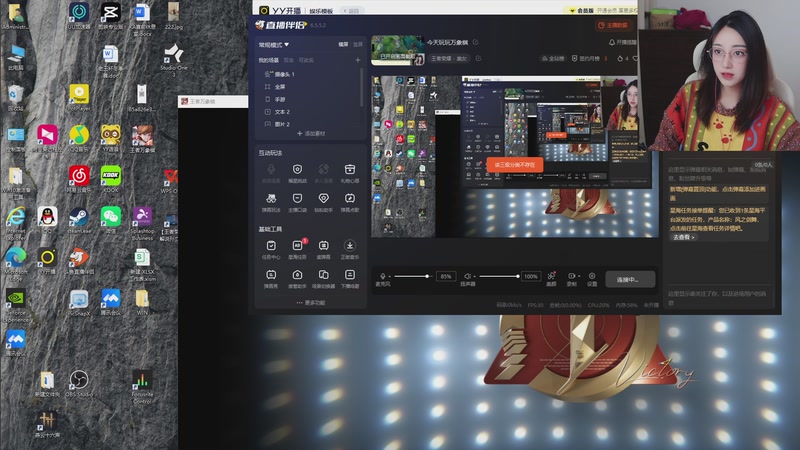Click the scene list scrollbar

362,87
